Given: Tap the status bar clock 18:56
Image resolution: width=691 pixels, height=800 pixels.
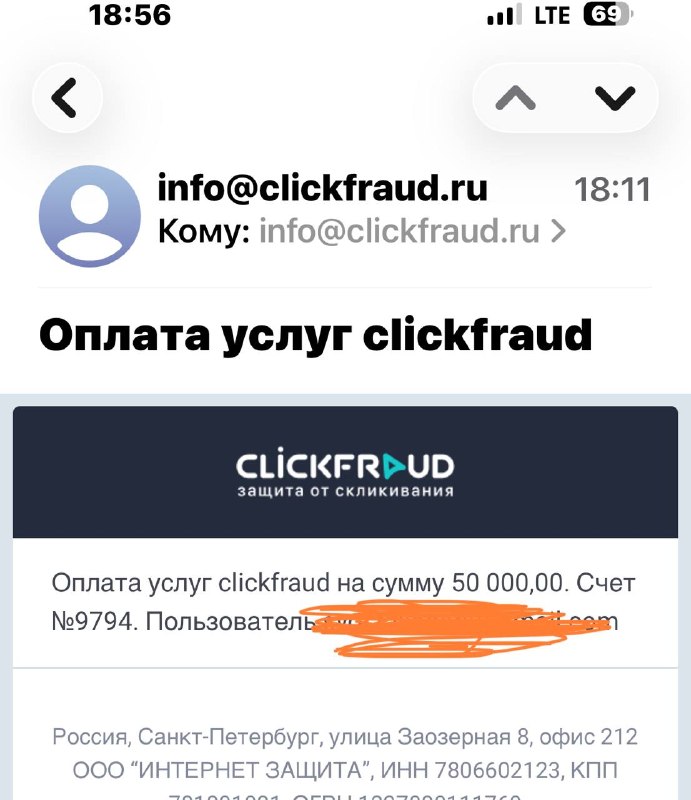Looking at the screenshot, I should [x=130, y=14].
